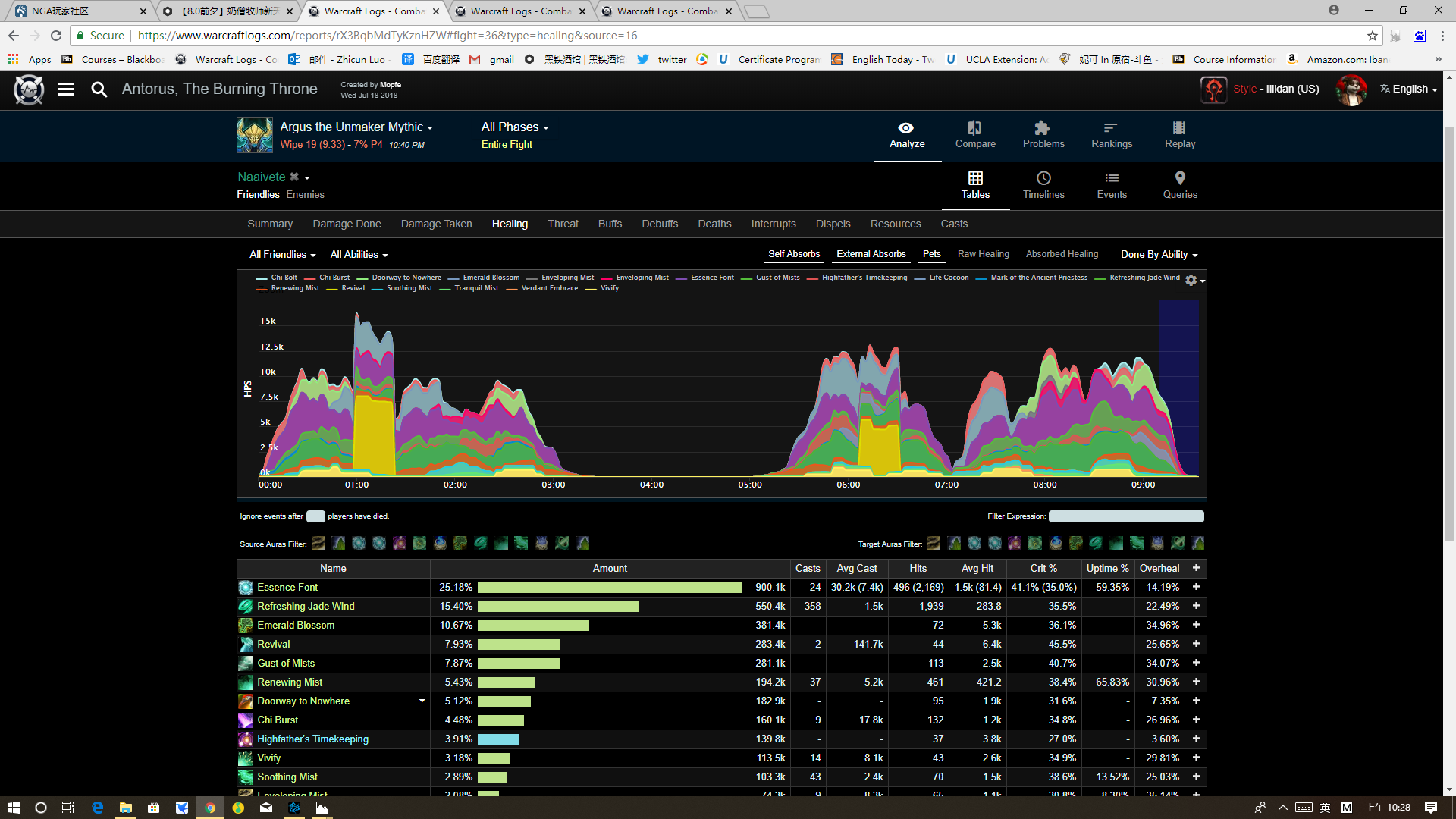Open Highfather's Timekeeping ability link
This screenshot has height=819, width=1456.
pyautogui.click(x=312, y=739)
